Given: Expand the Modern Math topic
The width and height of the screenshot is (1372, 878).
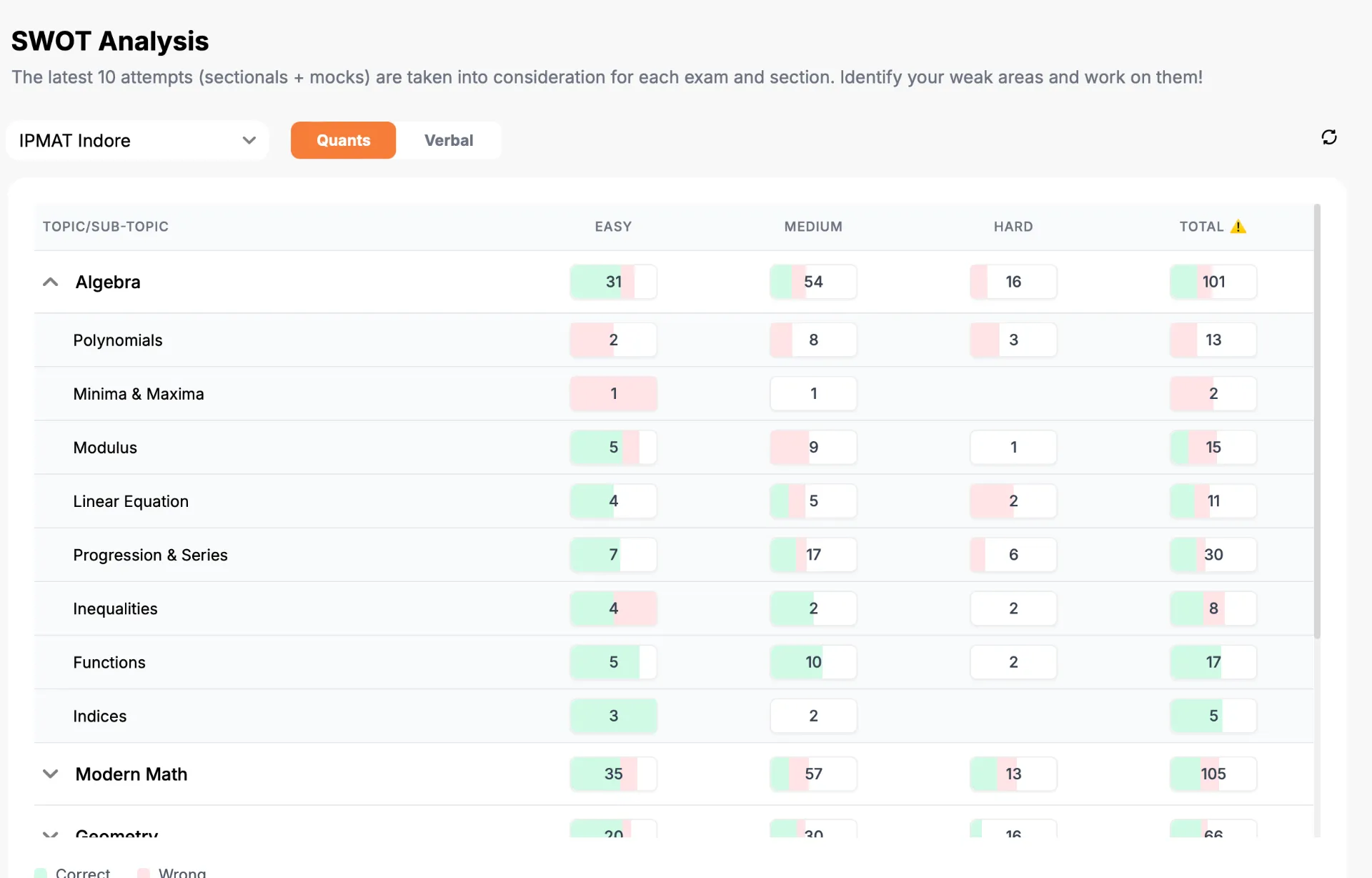Looking at the screenshot, I should pyautogui.click(x=50, y=774).
